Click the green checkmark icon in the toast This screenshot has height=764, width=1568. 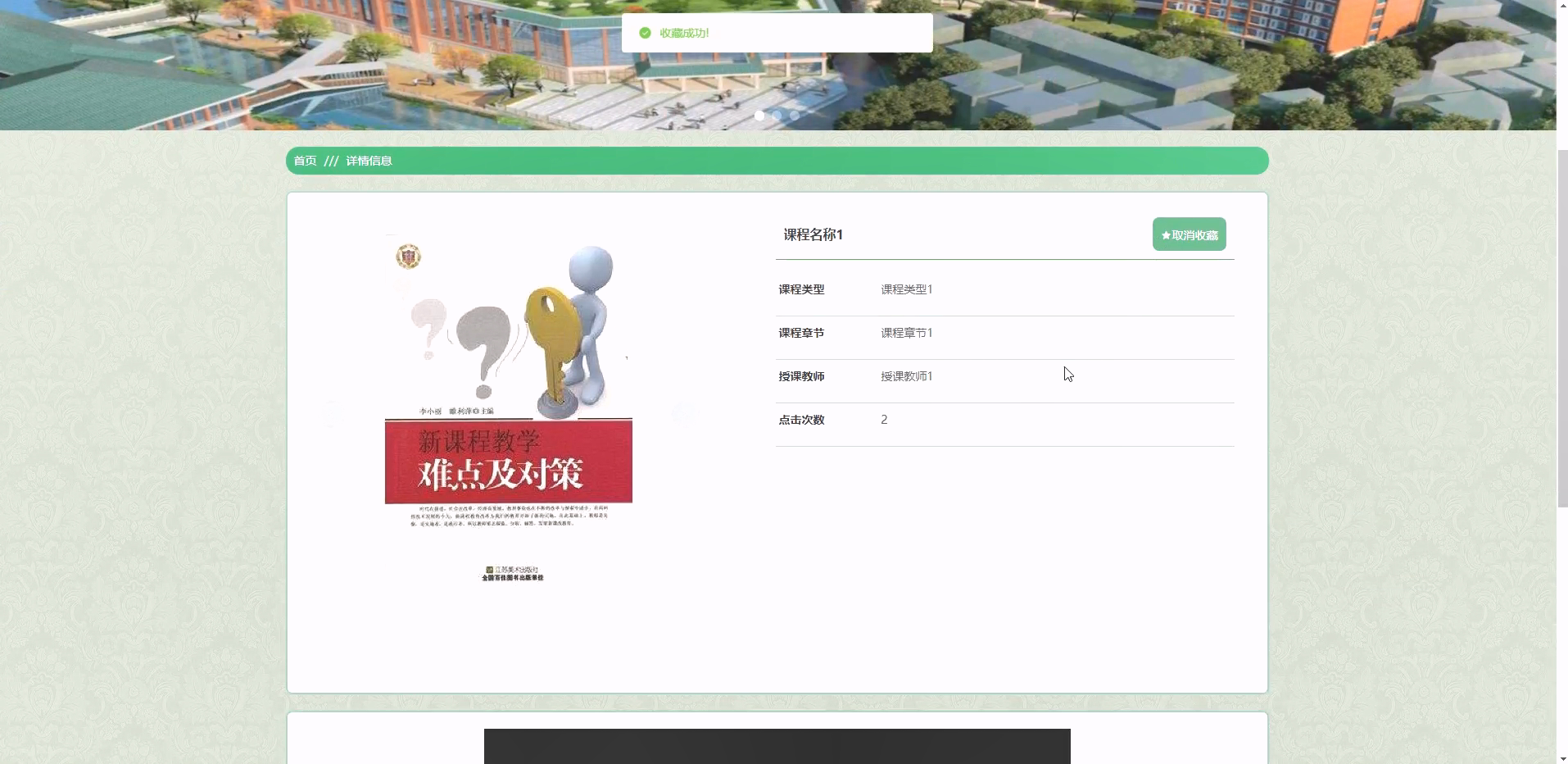pyautogui.click(x=645, y=33)
